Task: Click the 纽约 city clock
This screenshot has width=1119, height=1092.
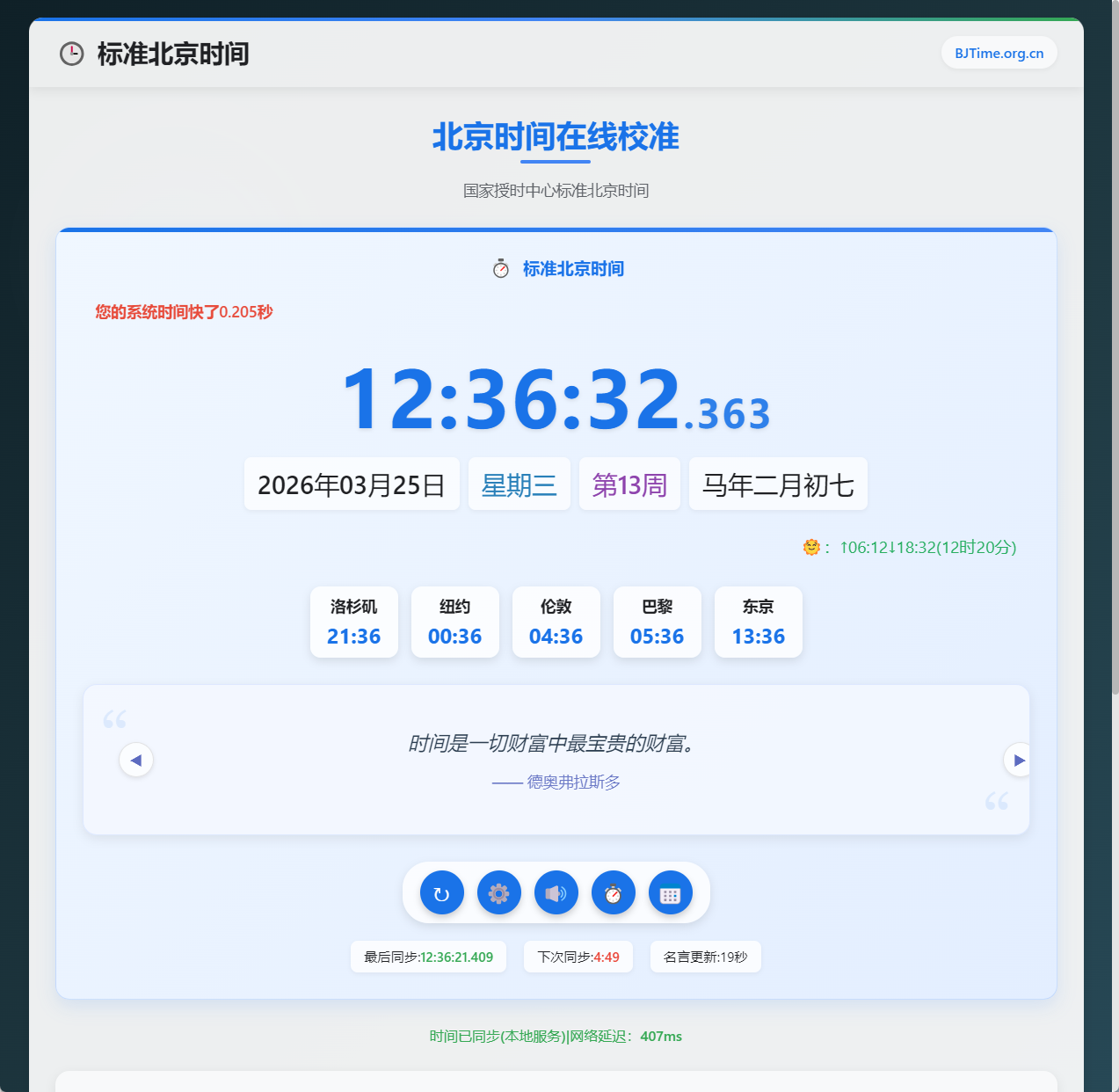Action: (454, 622)
